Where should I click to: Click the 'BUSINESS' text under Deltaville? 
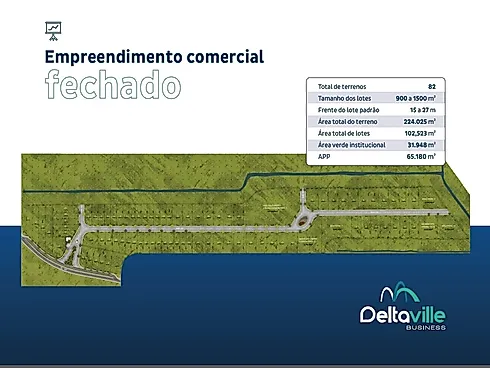click(x=426, y=328)
